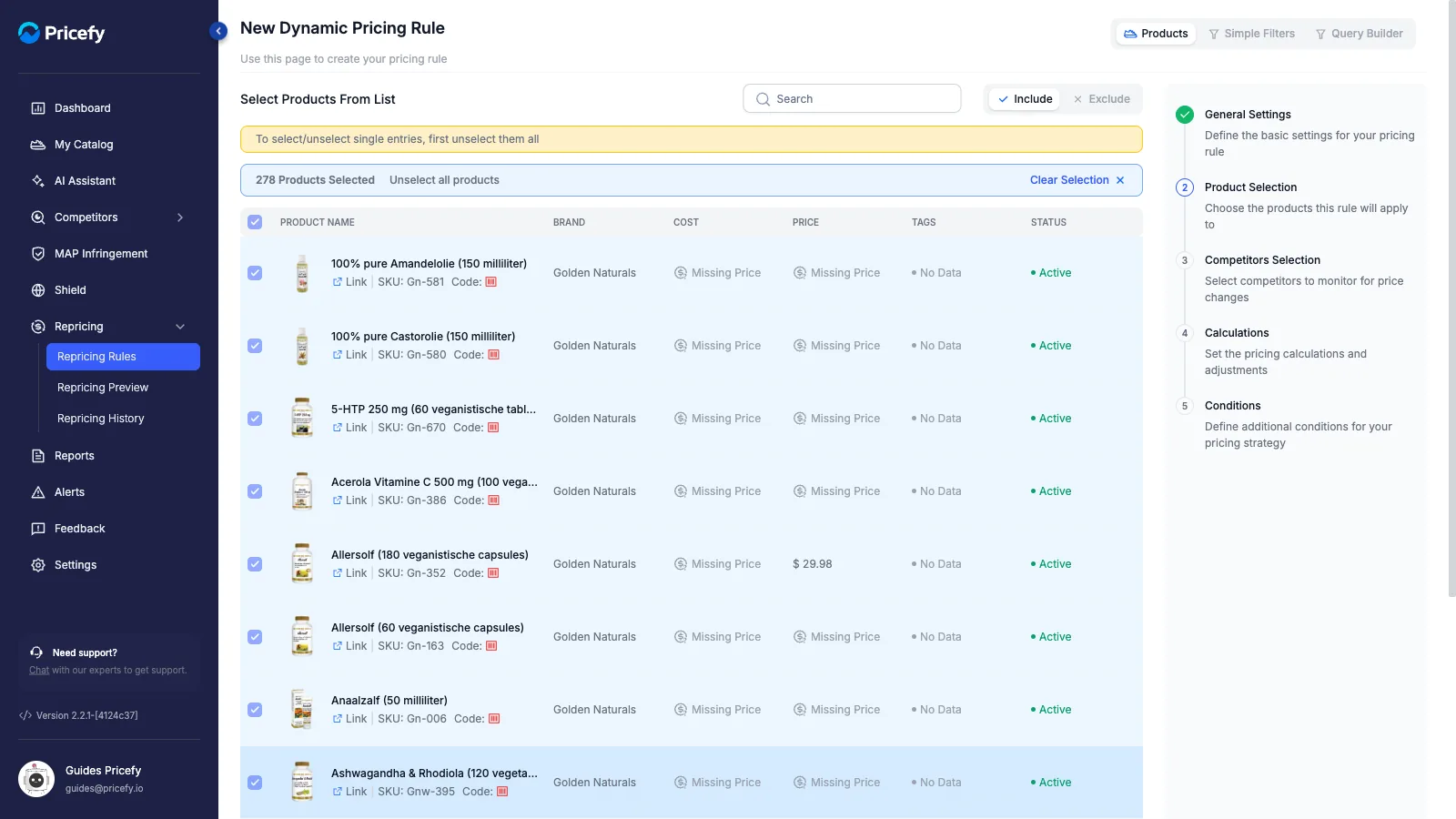This screenshot has height=819, width=1456.
Task: Uncheck 100% pure Castorolie checkbox
Action: pyautogui.click(x=255, y=346)
